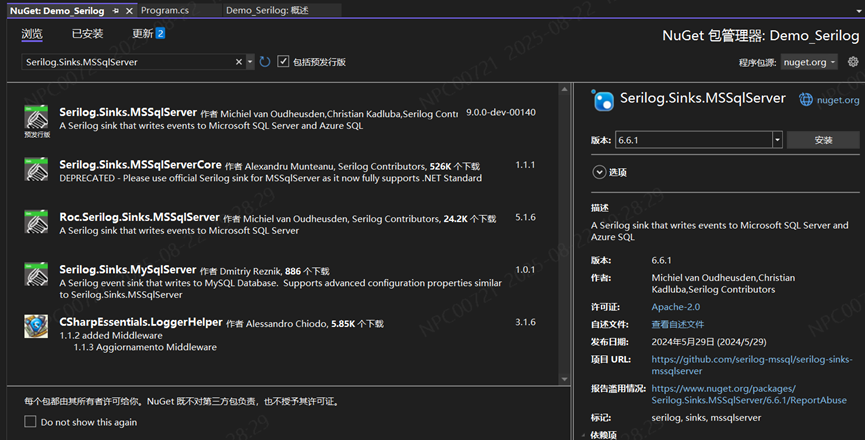The width and height of the screenshot is (865, 440).
Task: Open NuGet settings gear
Action: (x=853, y=62)
